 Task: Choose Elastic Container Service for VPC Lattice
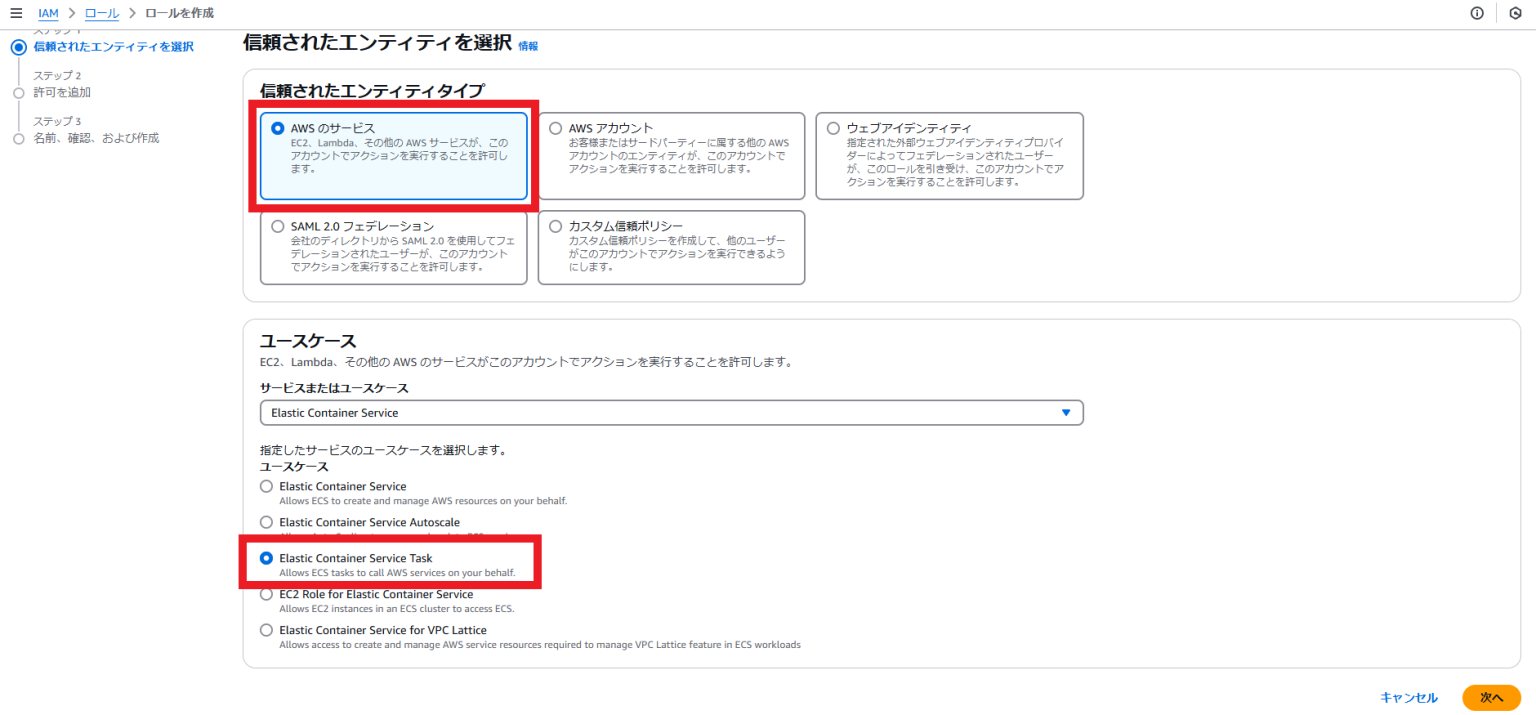pyautogui.click(x=266, y=630)
